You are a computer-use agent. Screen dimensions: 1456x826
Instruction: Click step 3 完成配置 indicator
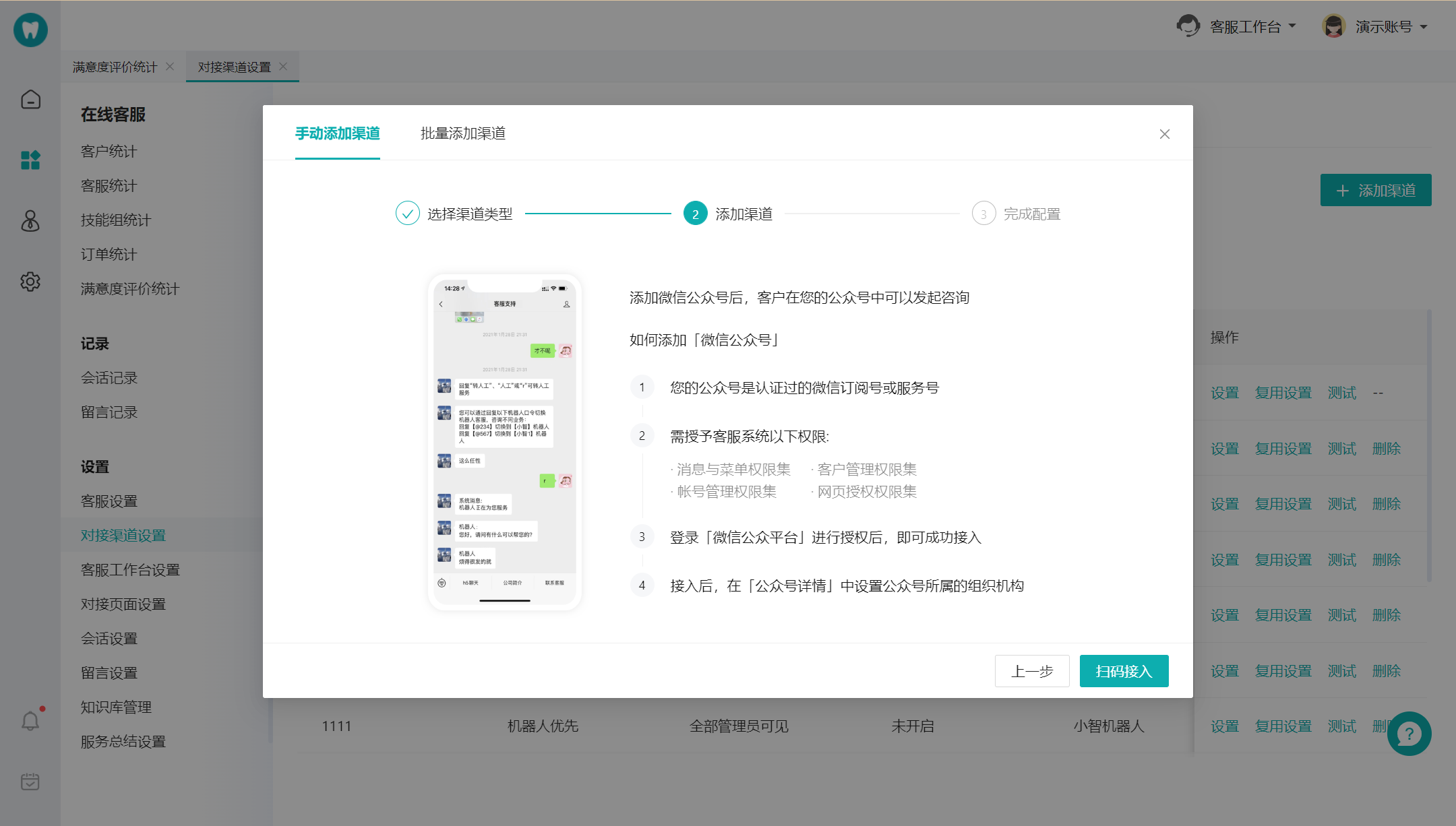[x=984, y=214]
